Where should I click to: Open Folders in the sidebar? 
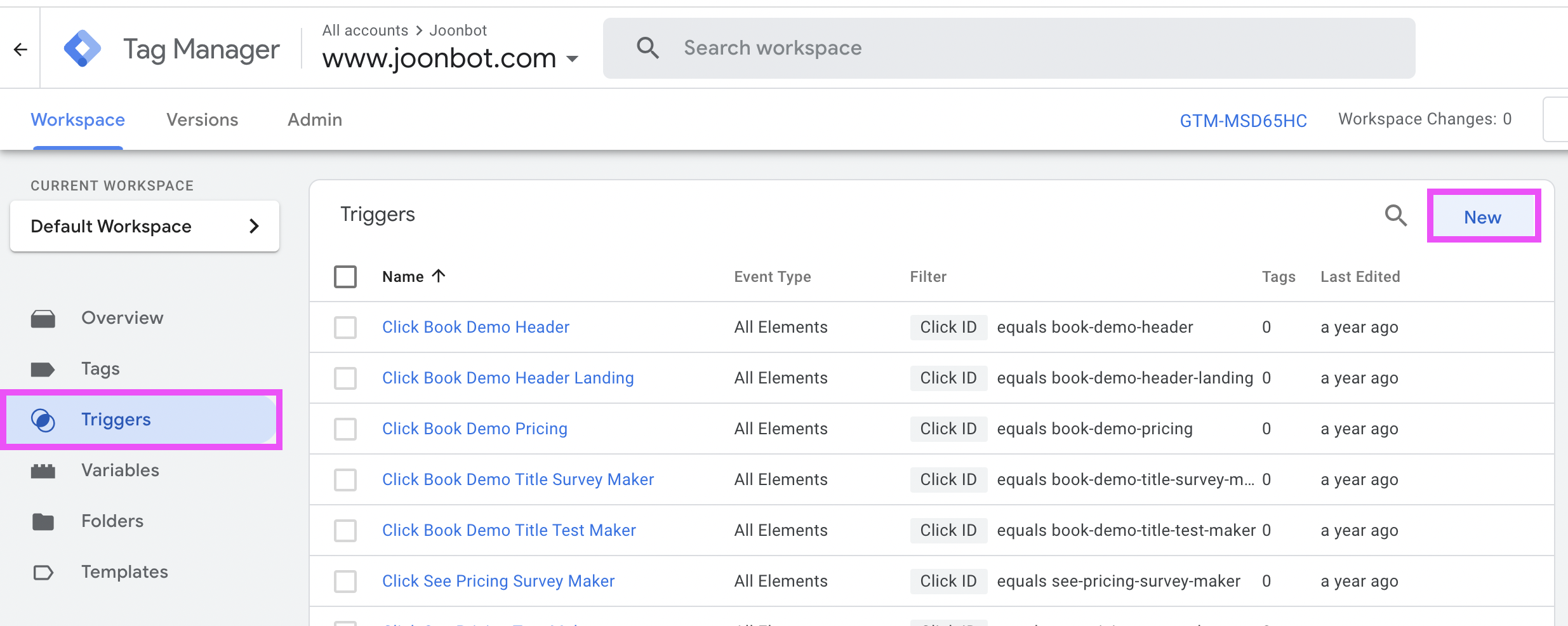tap(112, 521)
